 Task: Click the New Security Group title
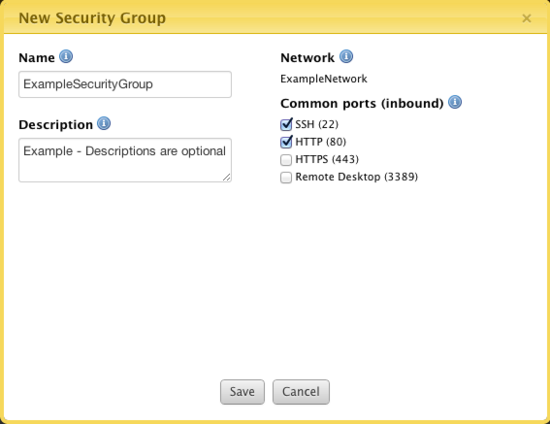92,18
